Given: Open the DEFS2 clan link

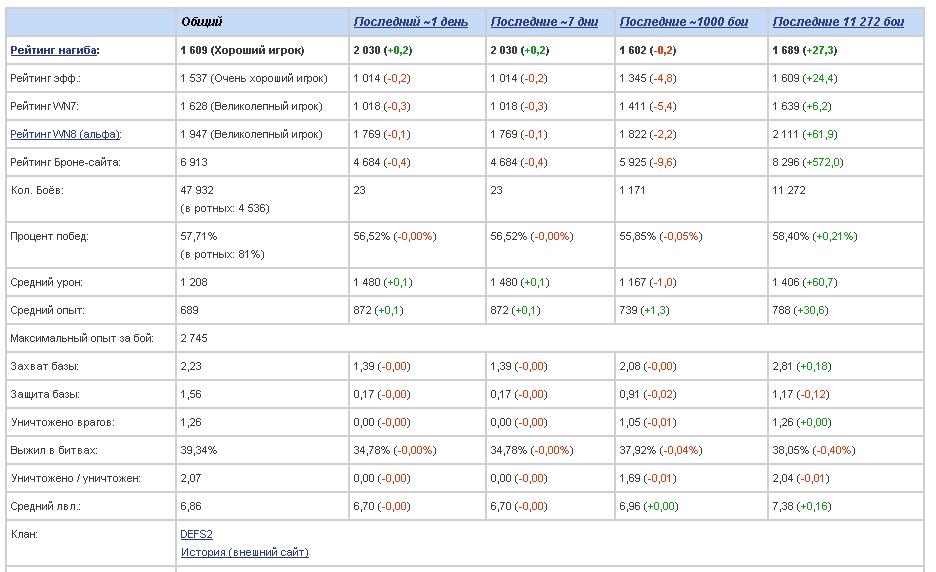Looking at the screenshot, I should 197,534.
